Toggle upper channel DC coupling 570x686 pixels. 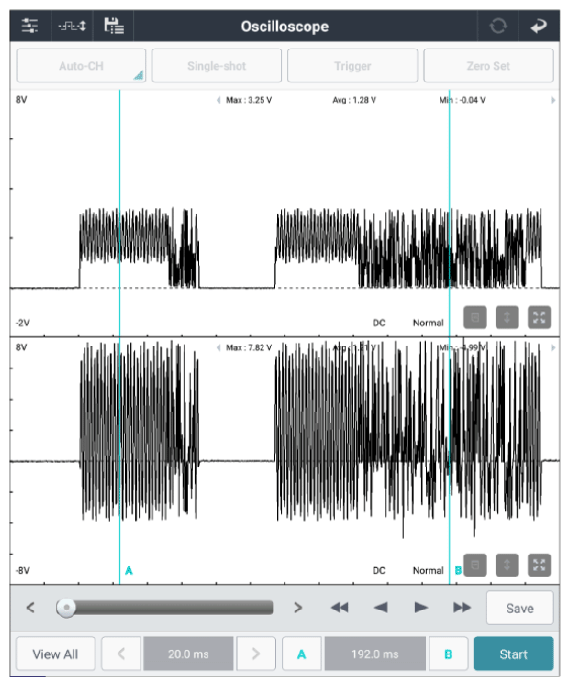[379, 322]
